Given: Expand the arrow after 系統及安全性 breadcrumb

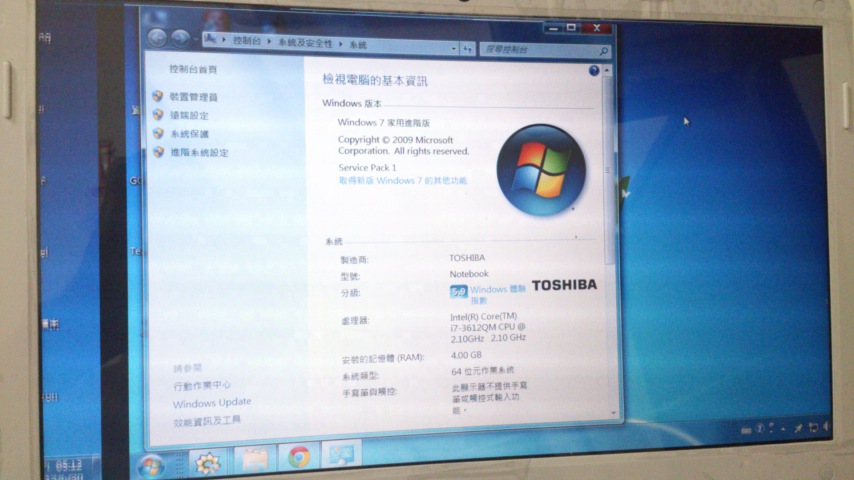Looking at the screenshot, I should pos(340,44).
